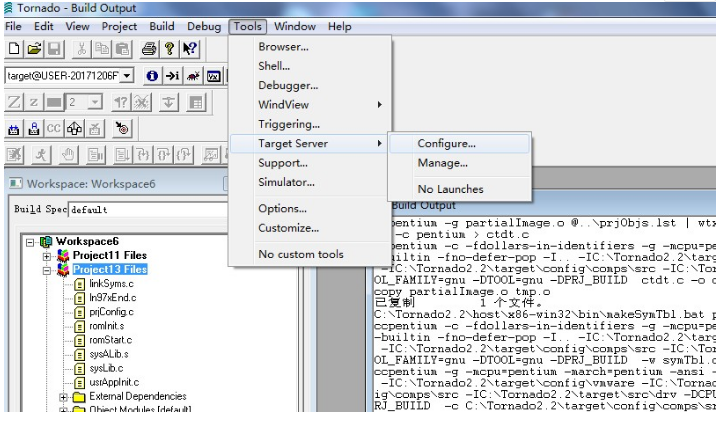Choose Debugger... from Tools menu
The width and height of the screenshot is (724, 423).
(x=310, y=85)
